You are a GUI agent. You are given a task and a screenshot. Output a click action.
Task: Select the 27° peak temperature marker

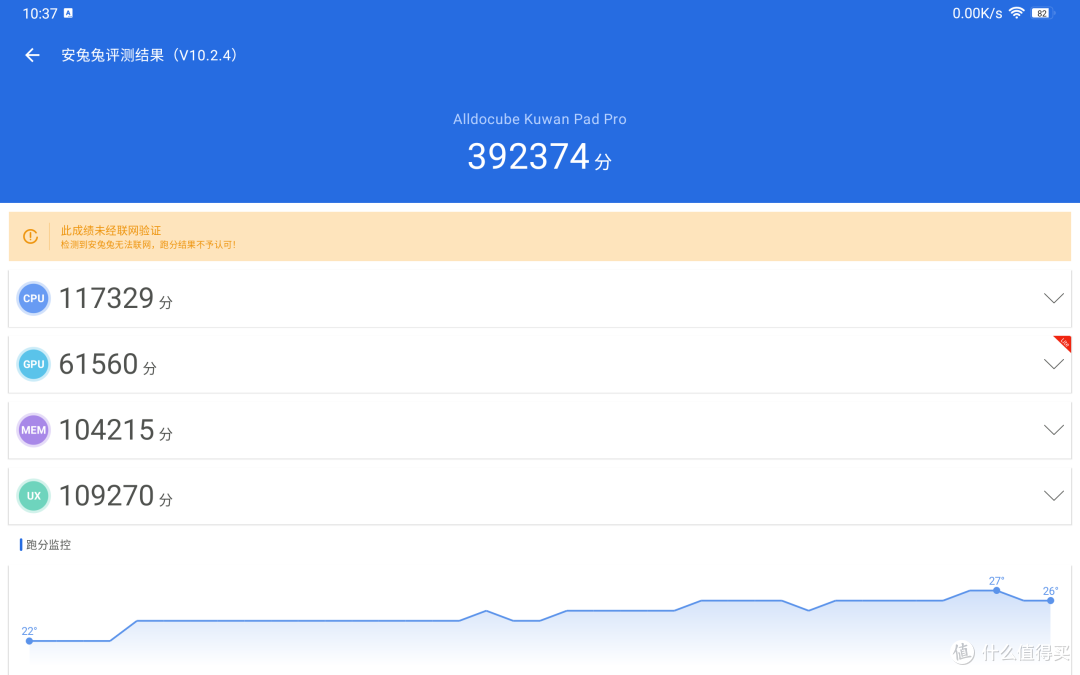point(997,590)
